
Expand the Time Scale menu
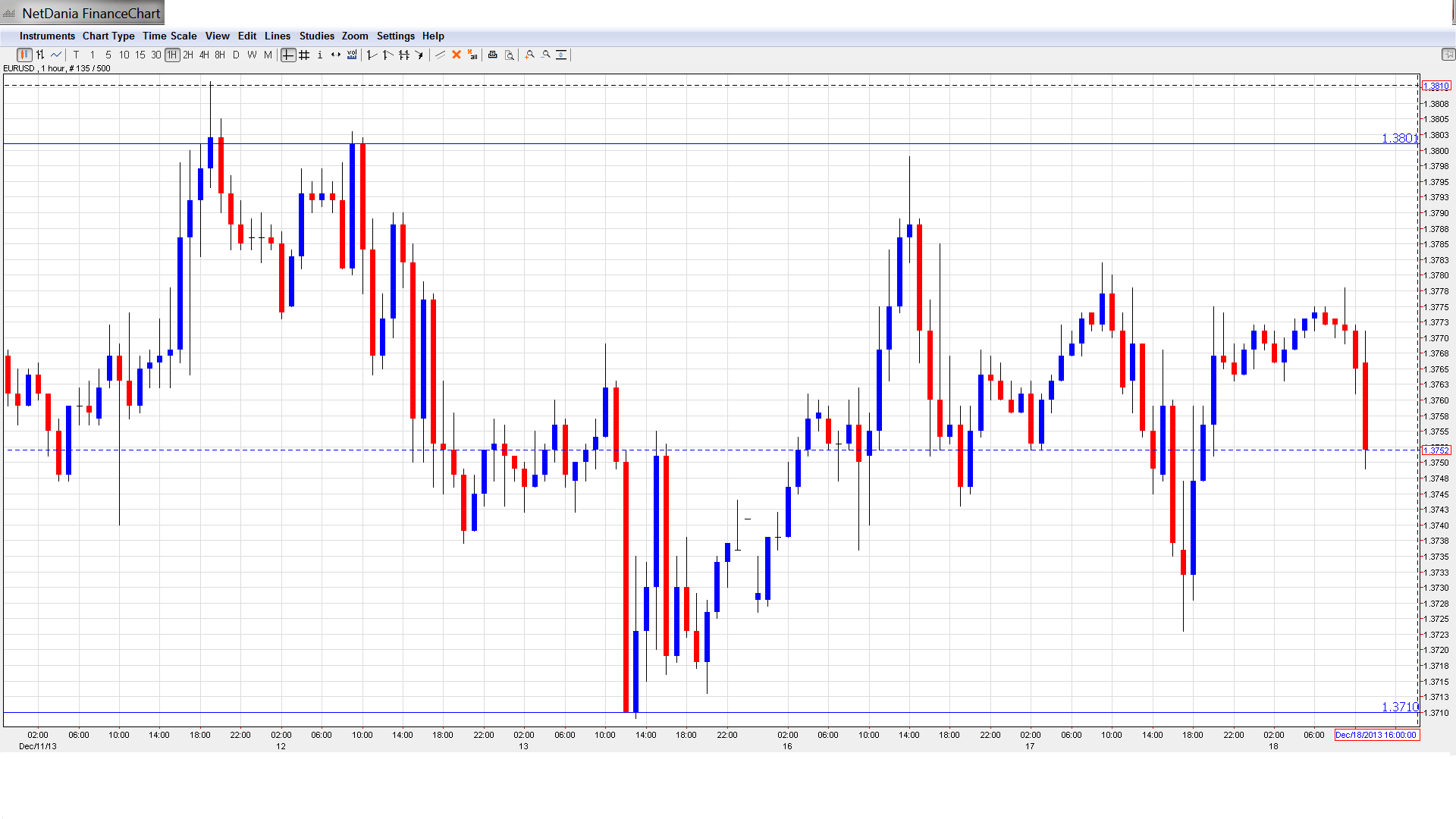tap(169, 36)
